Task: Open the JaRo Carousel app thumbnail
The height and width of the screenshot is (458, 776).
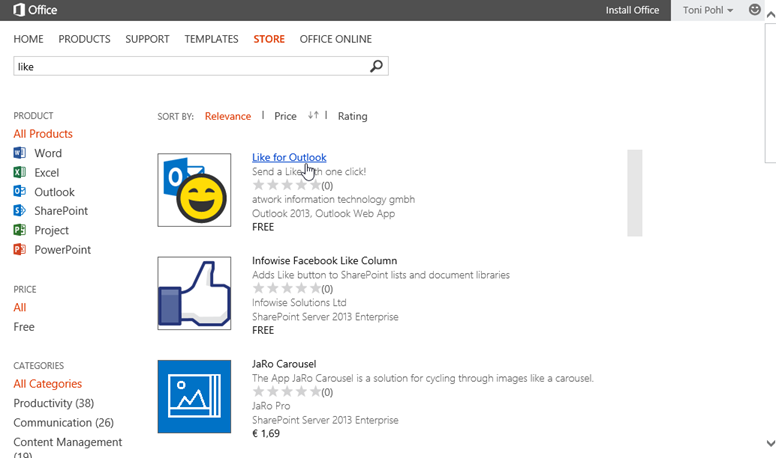Action: pos(194,397)
